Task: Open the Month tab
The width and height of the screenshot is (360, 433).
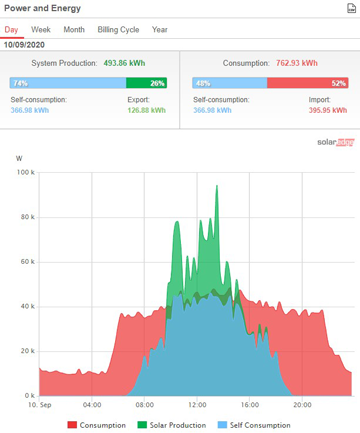Action: coord(74,30)
